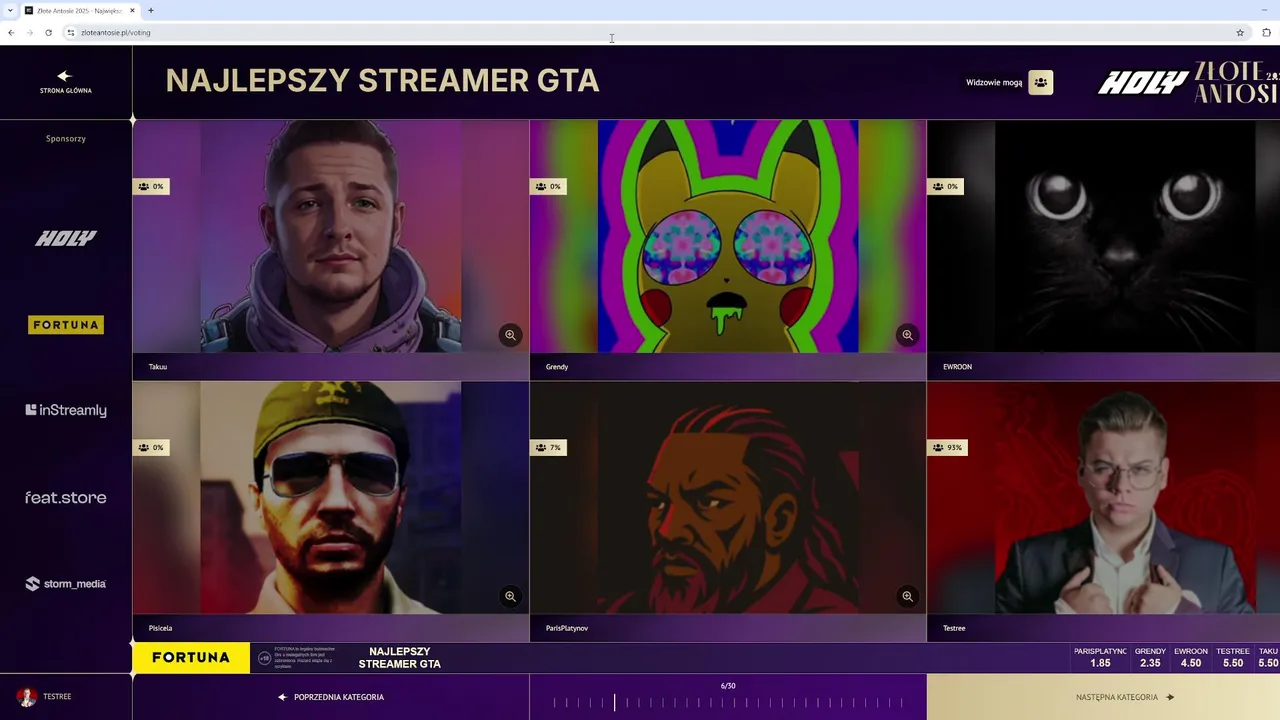Open the yellow Fortuna sponsor logo in the sidebar
Viewport: 1280px width, 720px height.
point(66,325)
